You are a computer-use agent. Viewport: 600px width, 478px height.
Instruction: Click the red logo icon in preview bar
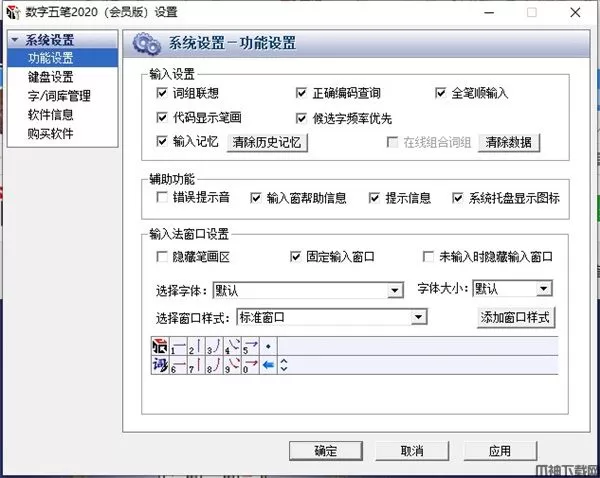[160, 346]
